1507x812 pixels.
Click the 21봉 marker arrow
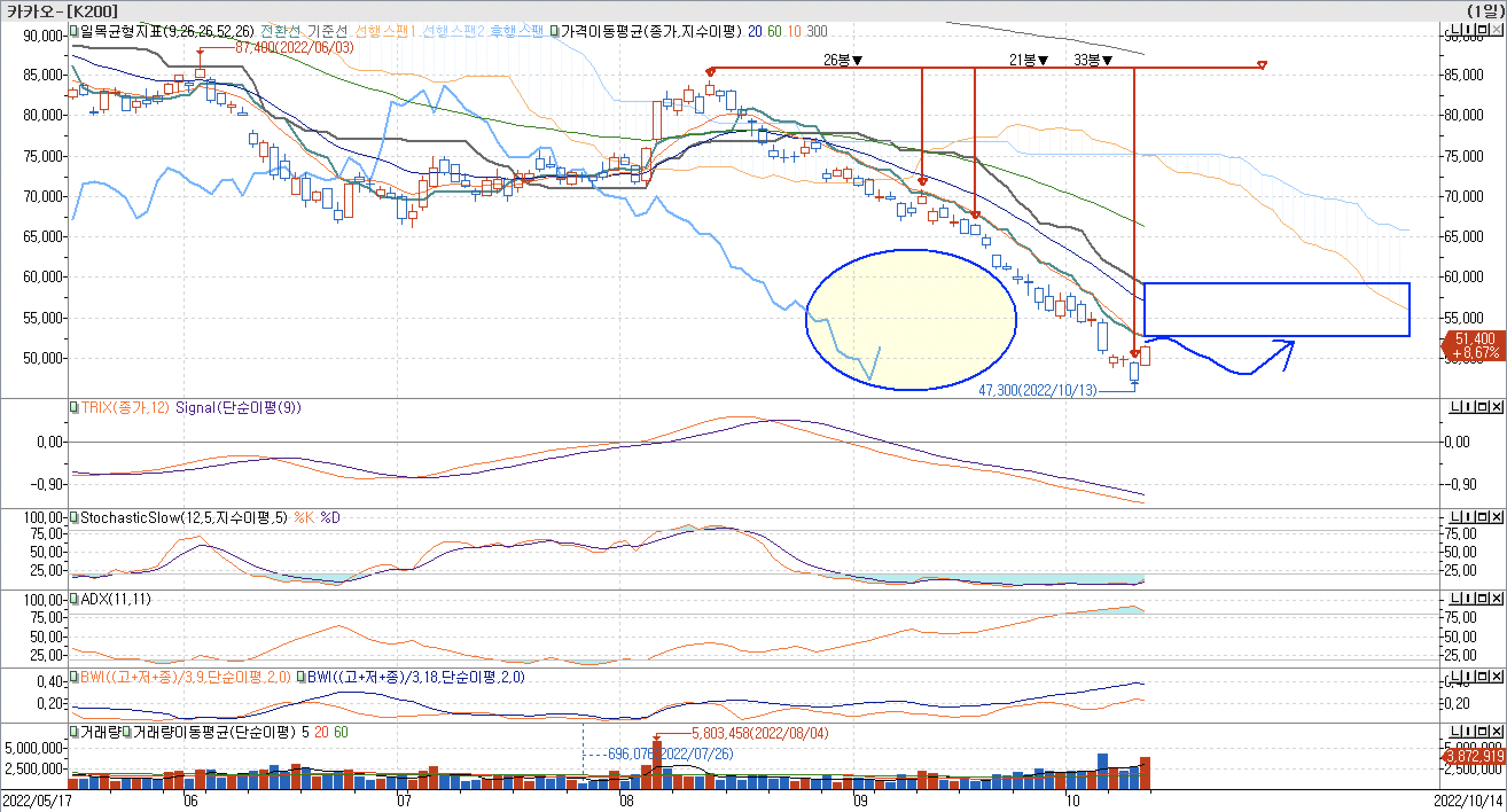(x=1043, y=60)
